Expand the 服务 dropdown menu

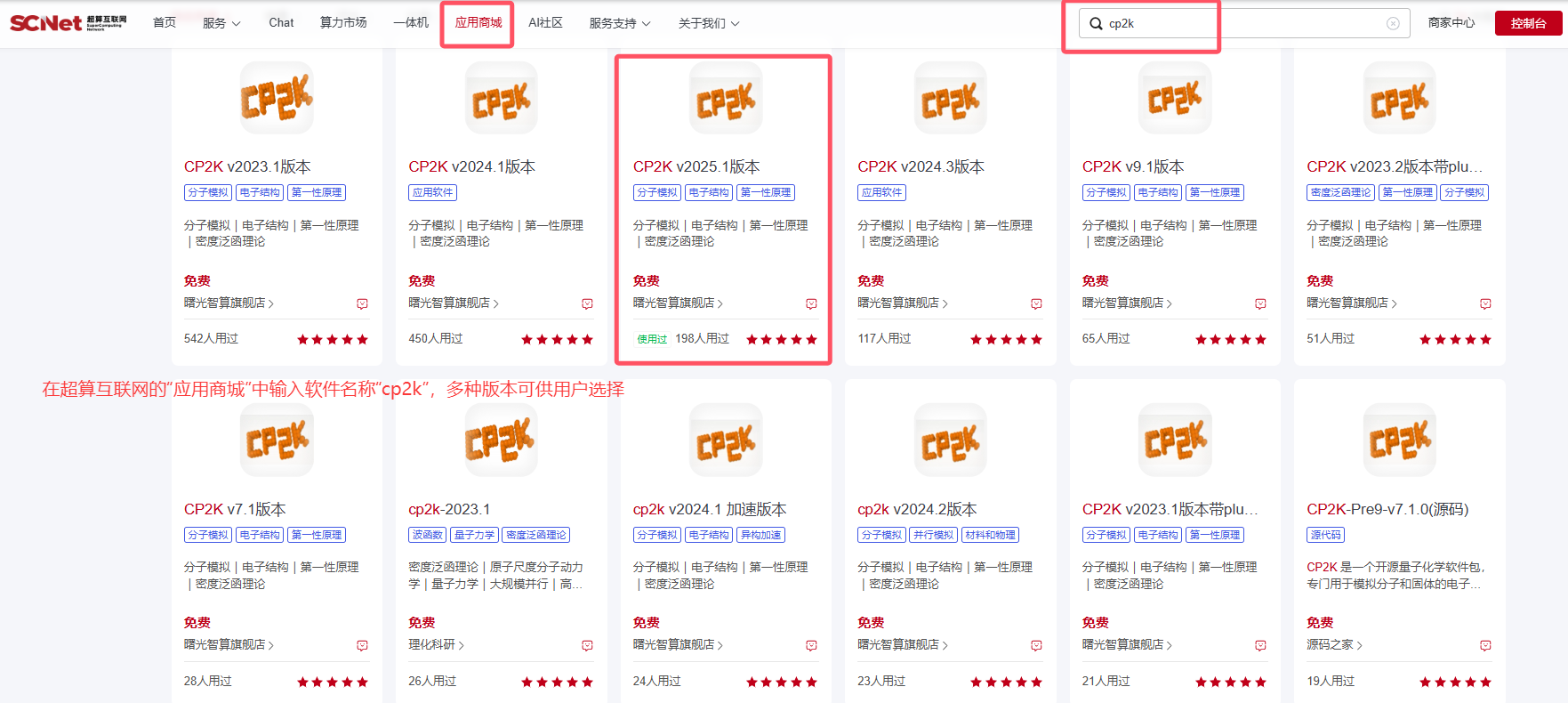click(221, 23)
